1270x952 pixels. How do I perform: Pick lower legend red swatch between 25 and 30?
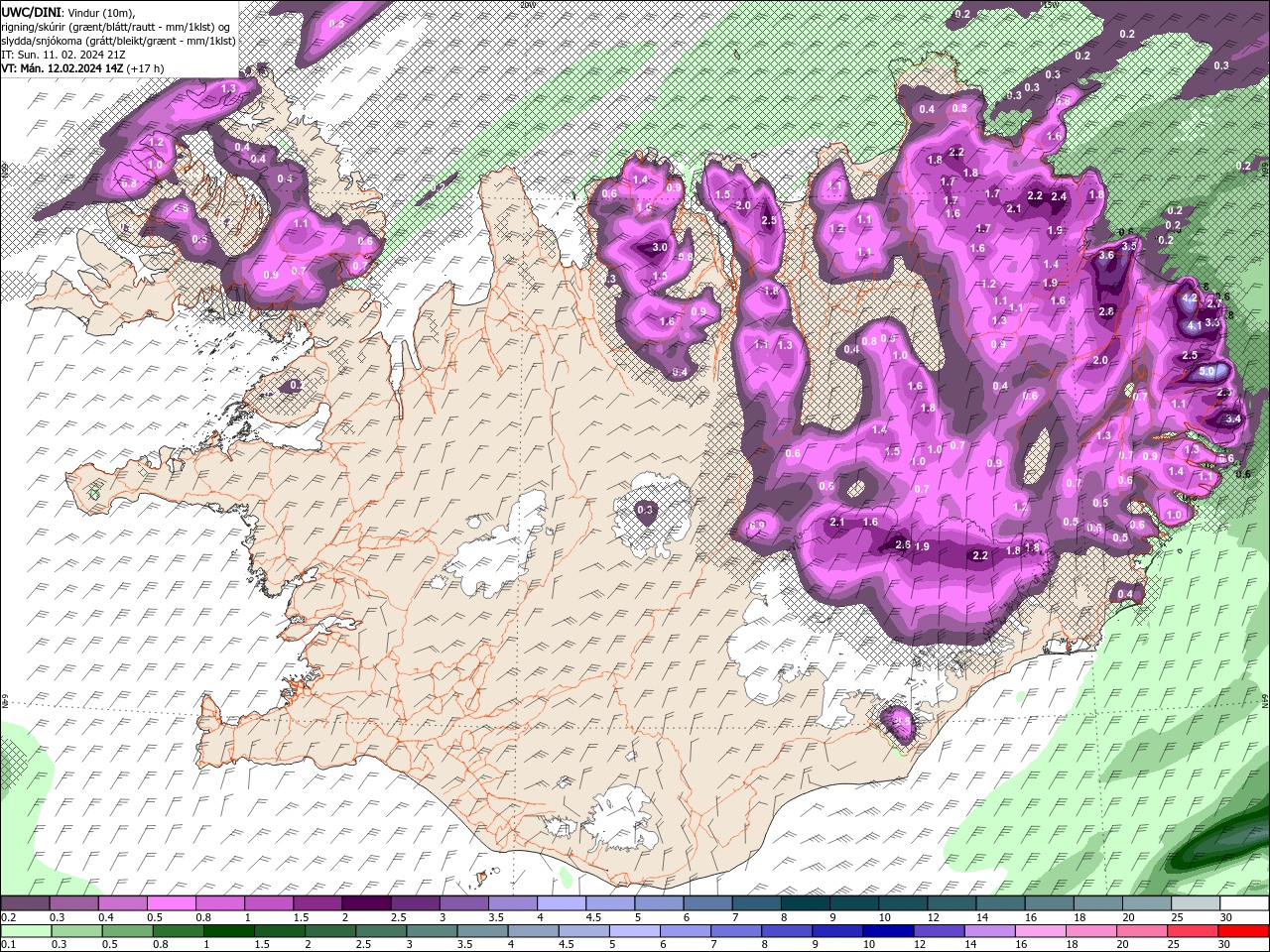(x=1194, y=931)
